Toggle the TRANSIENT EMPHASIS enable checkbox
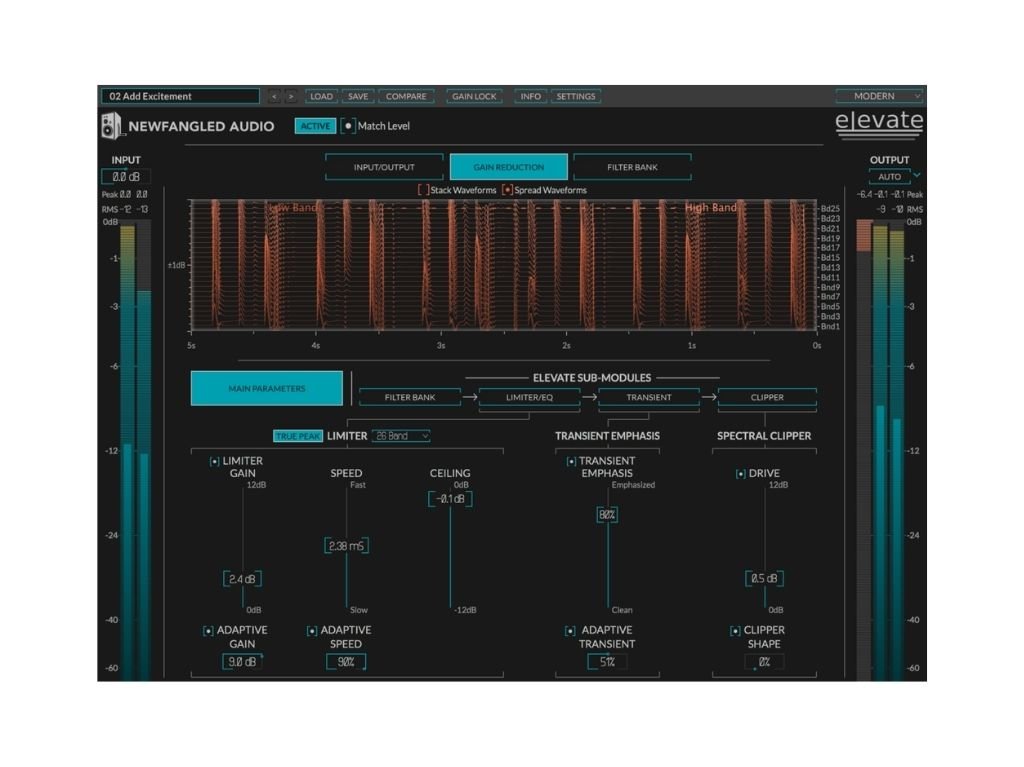 (571, 461)
